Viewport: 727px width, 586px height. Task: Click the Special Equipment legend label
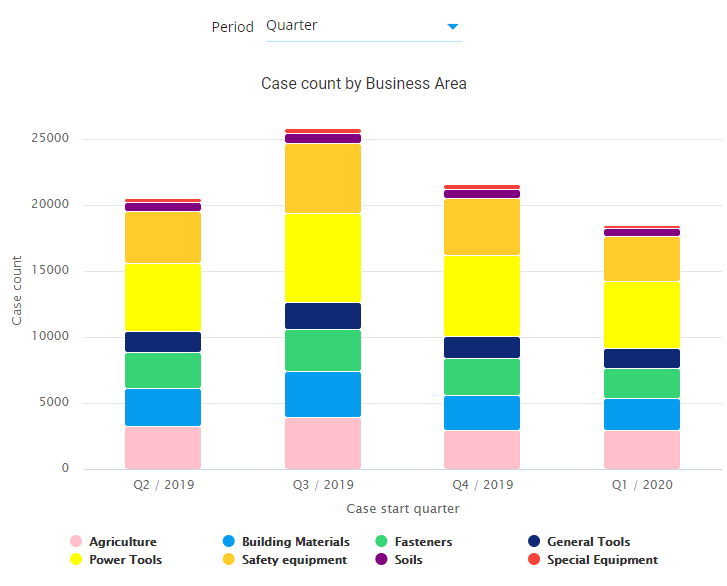(x=602, y=560)
